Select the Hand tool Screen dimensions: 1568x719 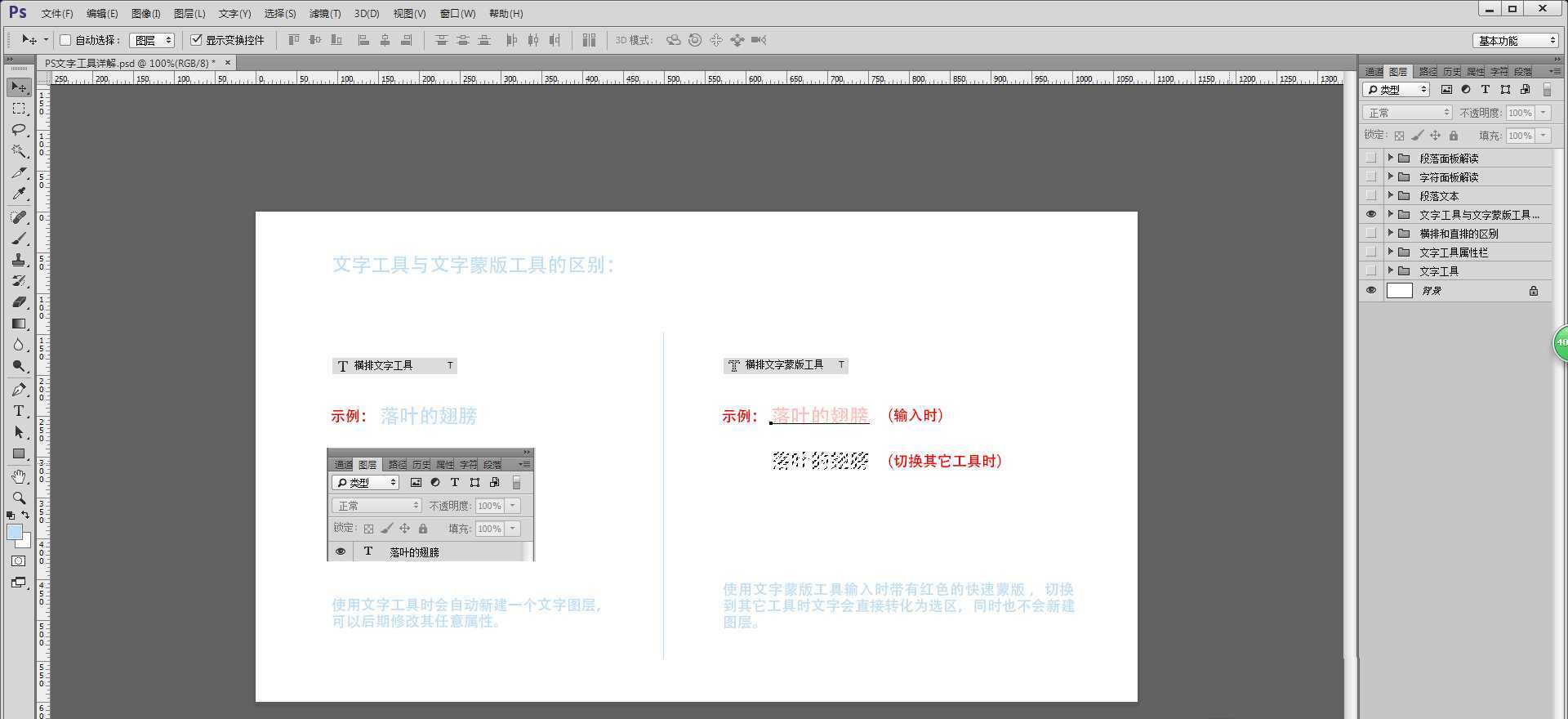[x=19, y=476]
